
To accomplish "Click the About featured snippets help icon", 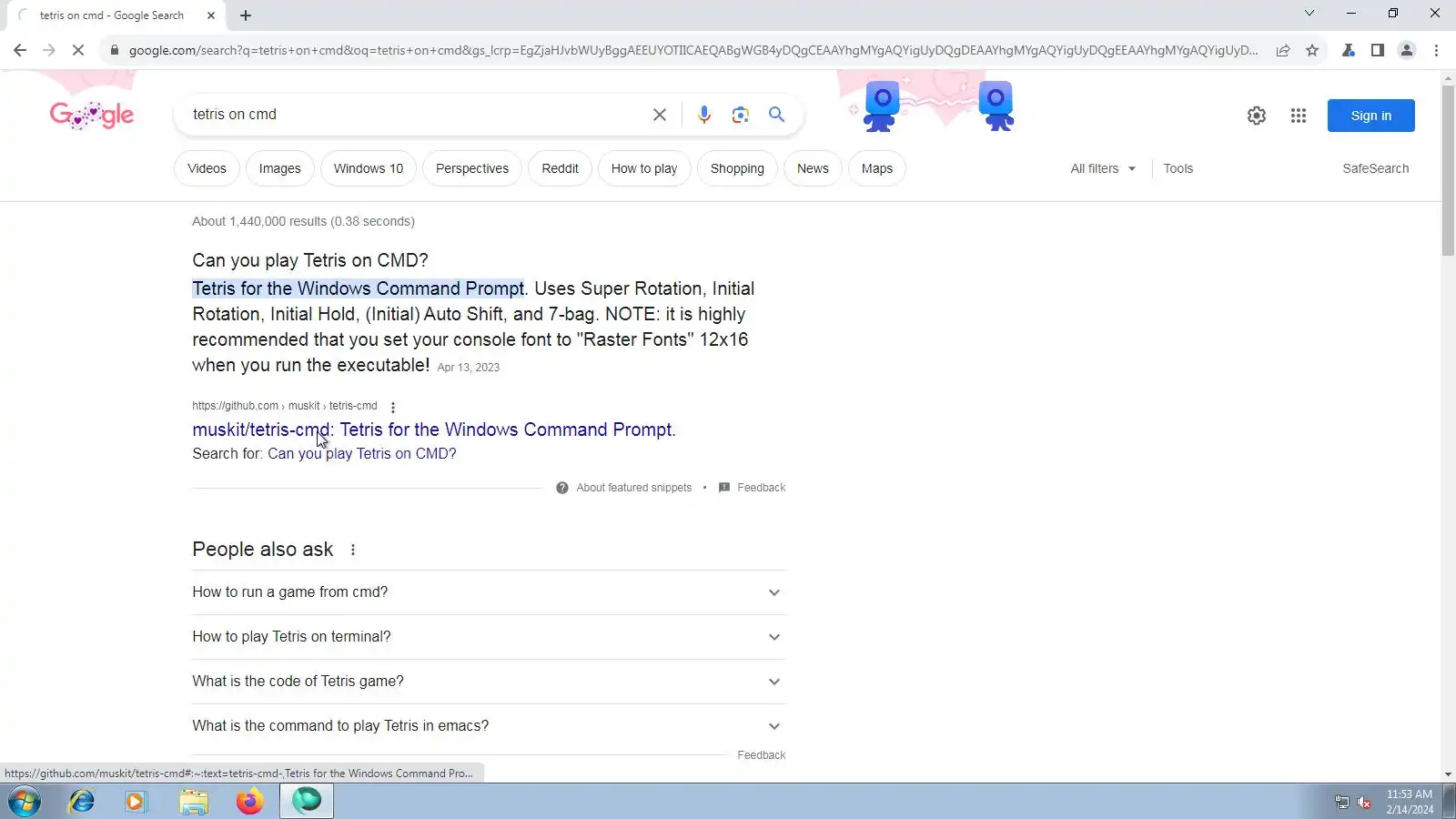I will [x=562, y=488].
